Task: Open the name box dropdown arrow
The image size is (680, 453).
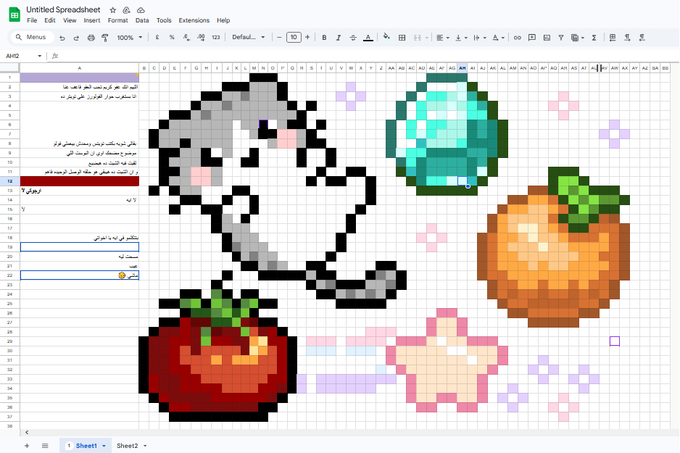Action: [39, 56]
